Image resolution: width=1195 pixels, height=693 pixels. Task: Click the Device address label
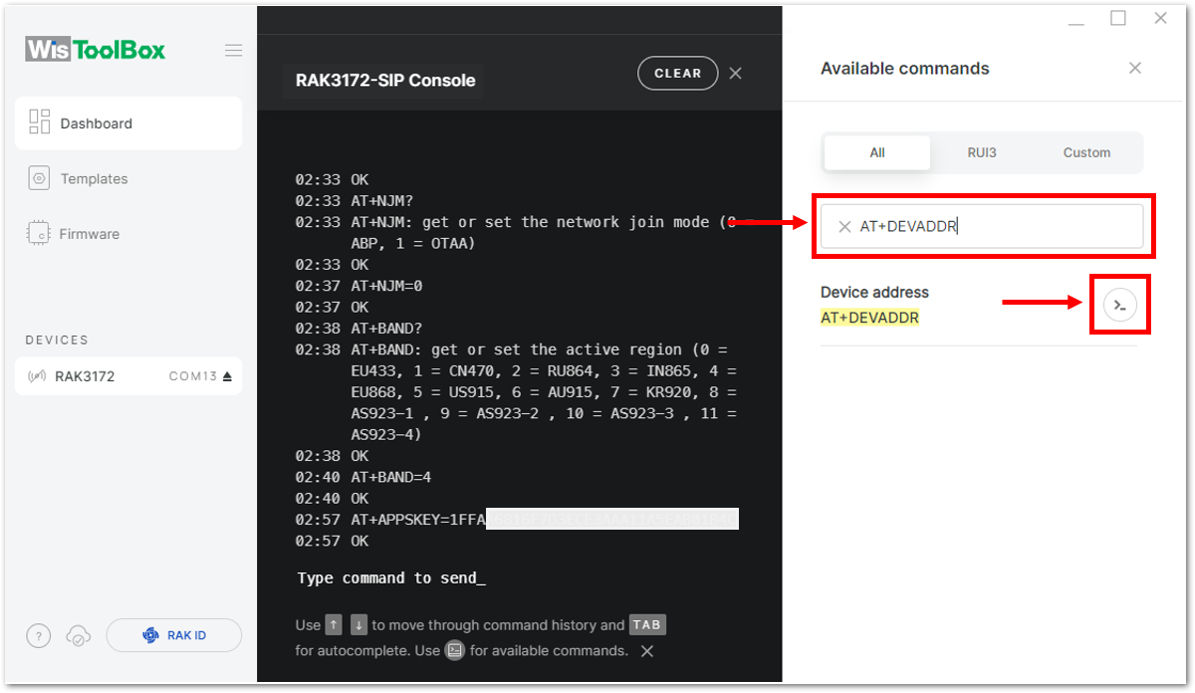[x=874, y=292]
